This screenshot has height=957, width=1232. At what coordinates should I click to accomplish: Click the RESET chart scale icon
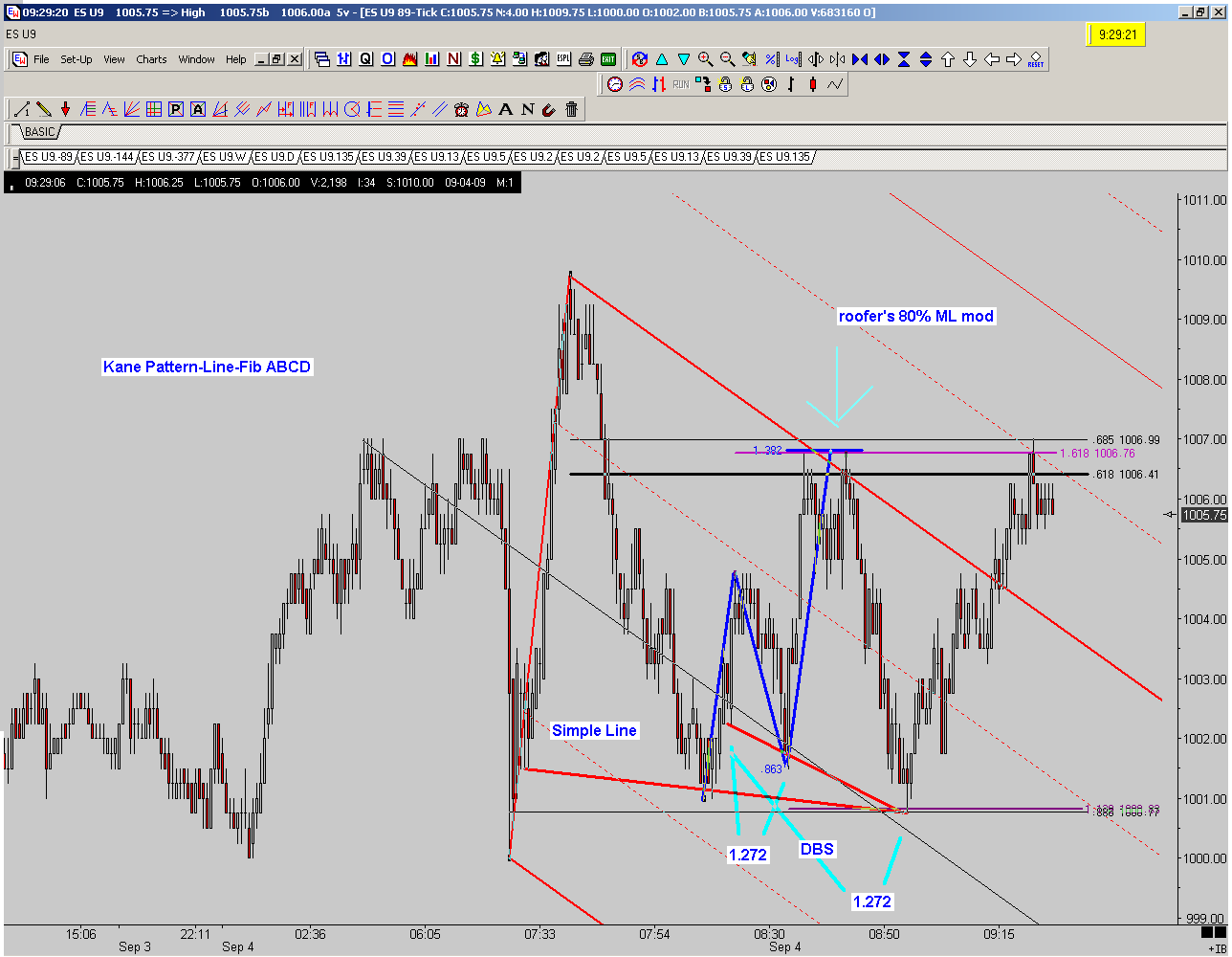click(x=1036, y=59)
